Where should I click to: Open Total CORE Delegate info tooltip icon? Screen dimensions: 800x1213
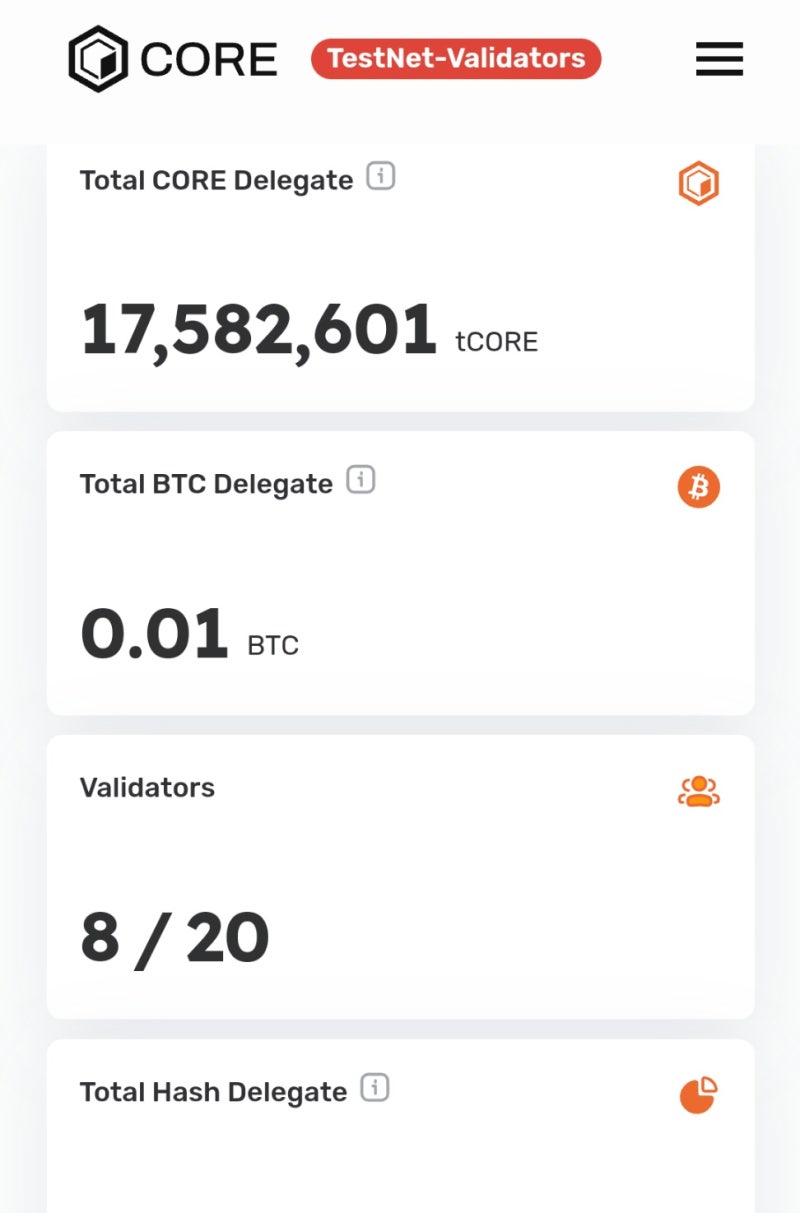pyautogui.click(x=381, y=177)
